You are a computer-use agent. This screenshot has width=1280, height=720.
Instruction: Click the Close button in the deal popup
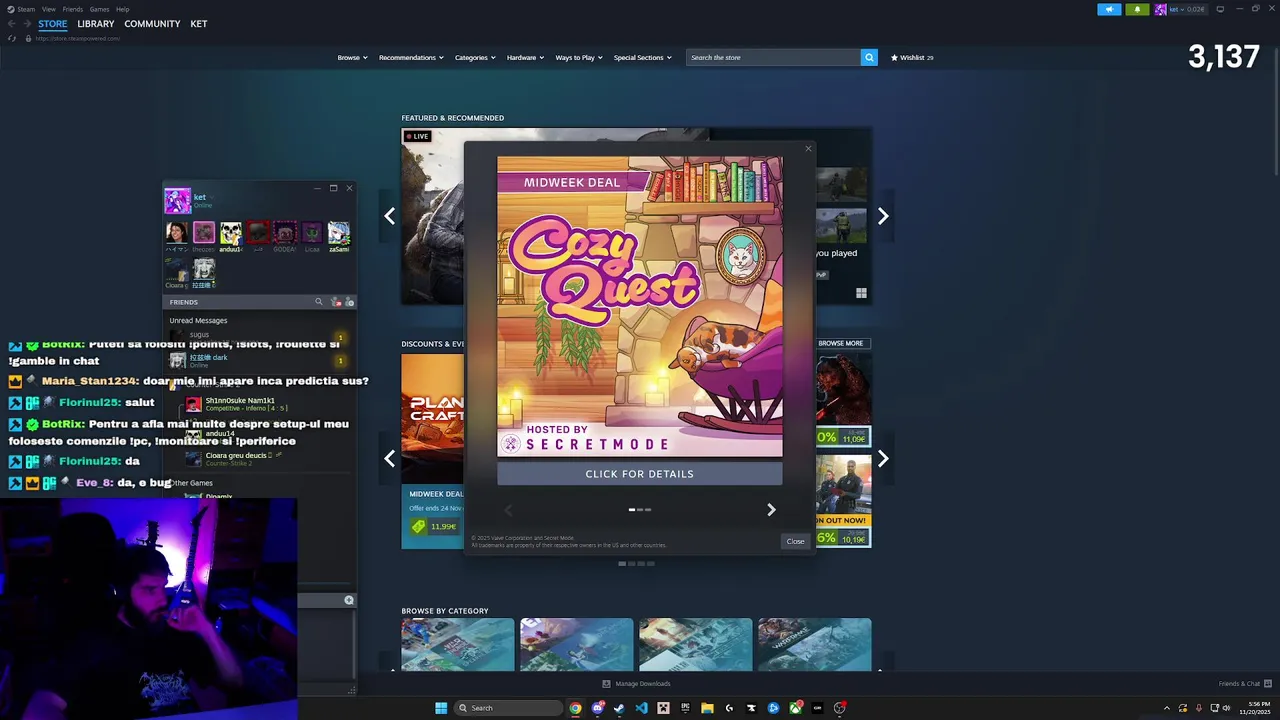coord(795,541)
